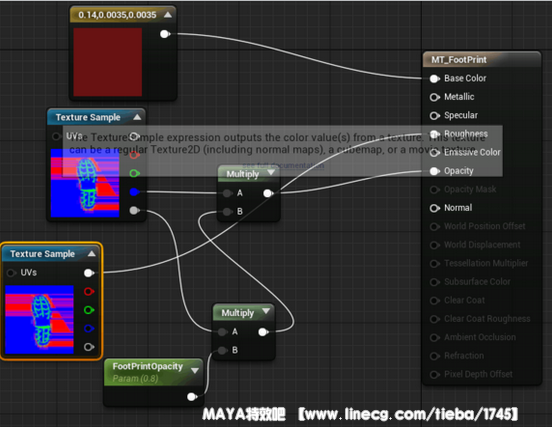552x431 pixels.
Task: Click lower Texture Sample's red output pin
Action: (x=88, y=292)
